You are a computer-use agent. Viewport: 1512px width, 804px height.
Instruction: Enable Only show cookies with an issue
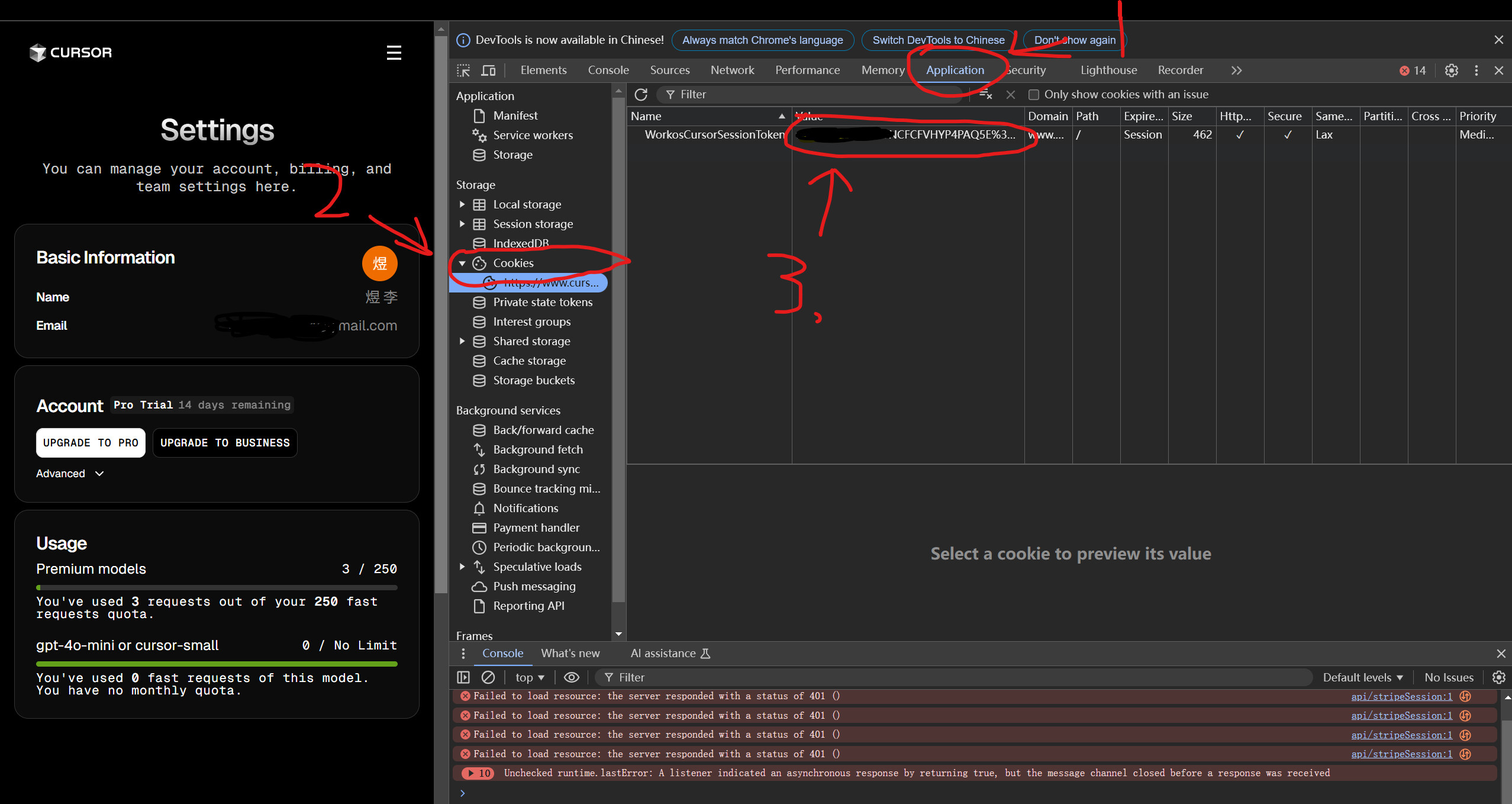point(1034,95)
